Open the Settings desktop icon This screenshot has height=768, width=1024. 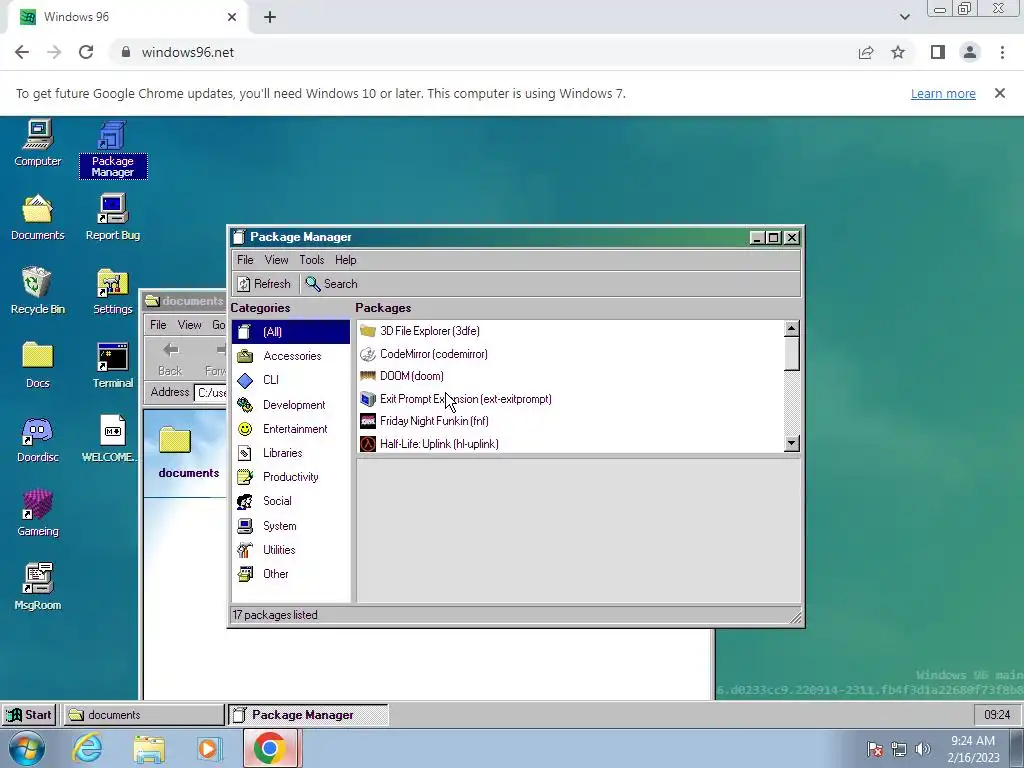pos(112,291)
